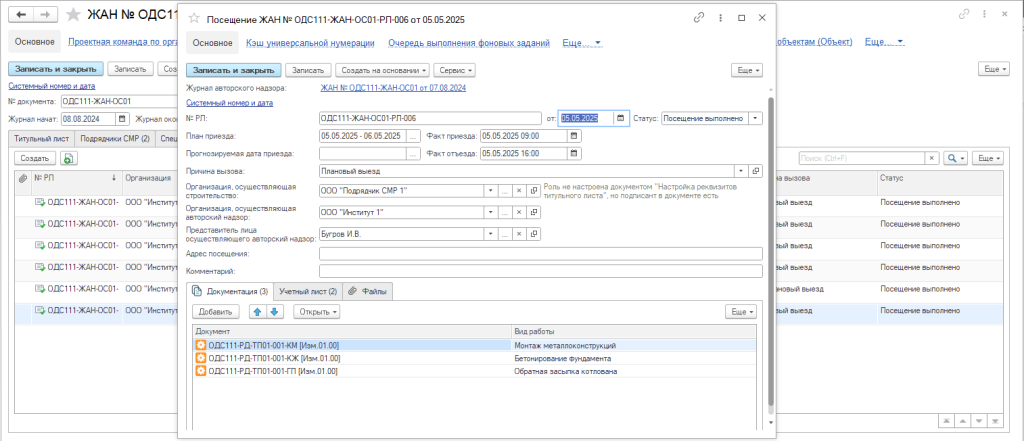
Task: Add Посещение ЖАН dialog to favorites star
Action: (x=194, y=18)
